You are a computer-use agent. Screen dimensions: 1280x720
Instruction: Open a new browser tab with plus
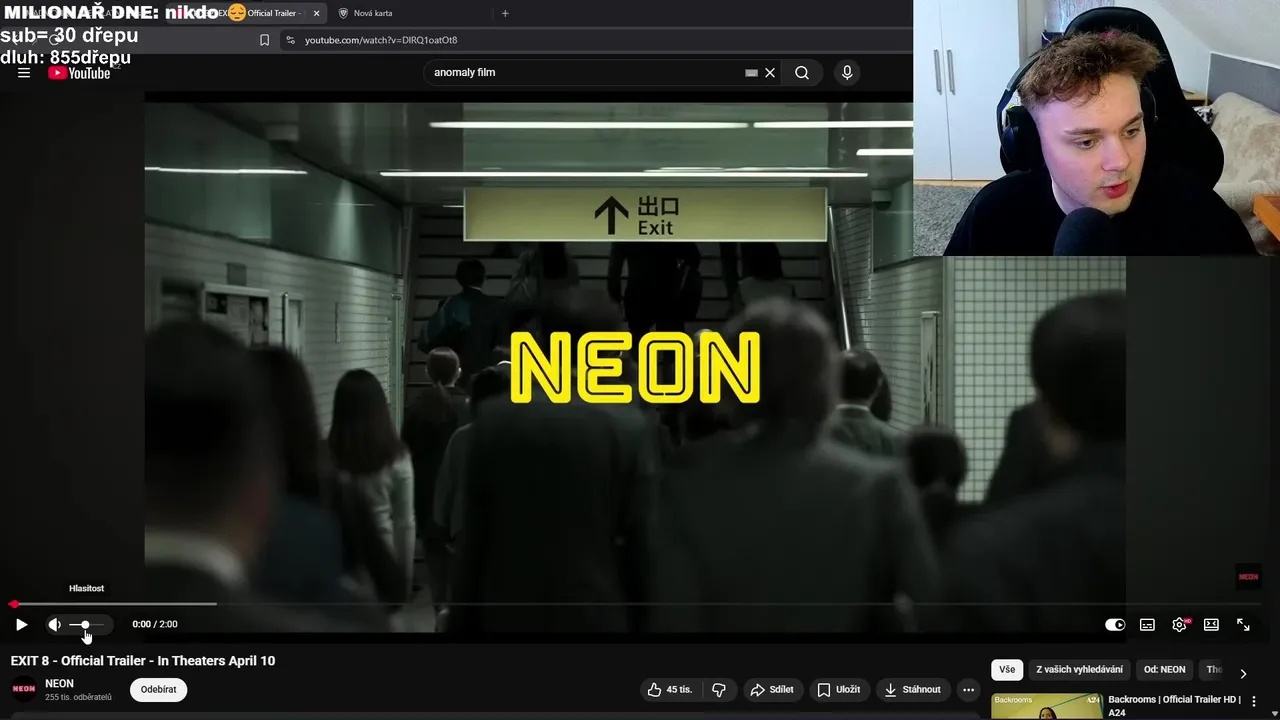505,13
